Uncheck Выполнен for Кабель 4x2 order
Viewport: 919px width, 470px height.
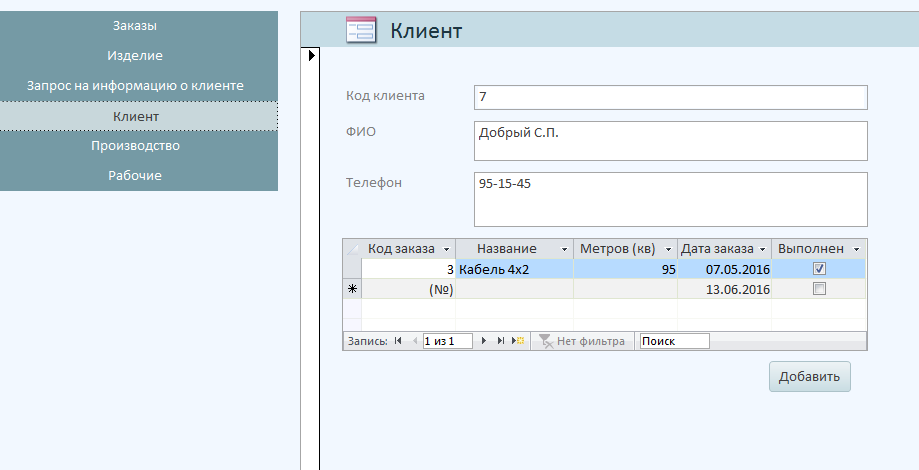[820, 269]
